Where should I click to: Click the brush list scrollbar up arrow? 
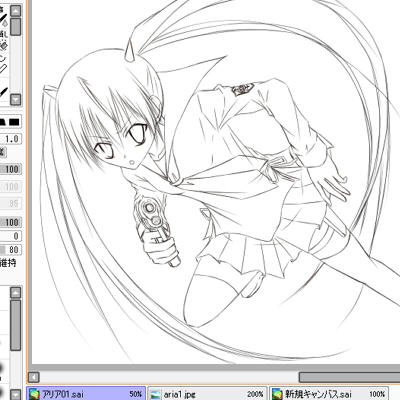[16, 293]
